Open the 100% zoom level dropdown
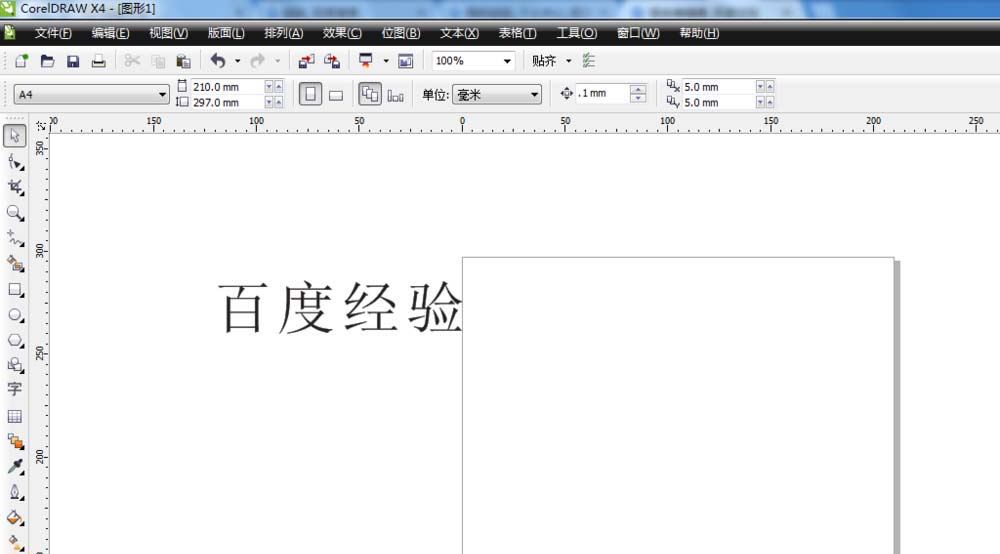This screenshot has width=1000, height=554. pos(507,61)
